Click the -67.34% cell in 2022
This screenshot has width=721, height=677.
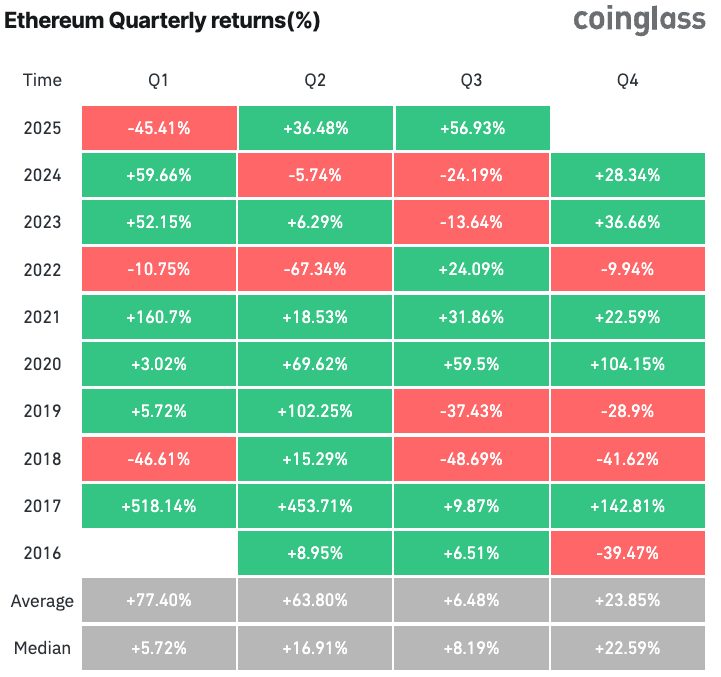(316, 270)
